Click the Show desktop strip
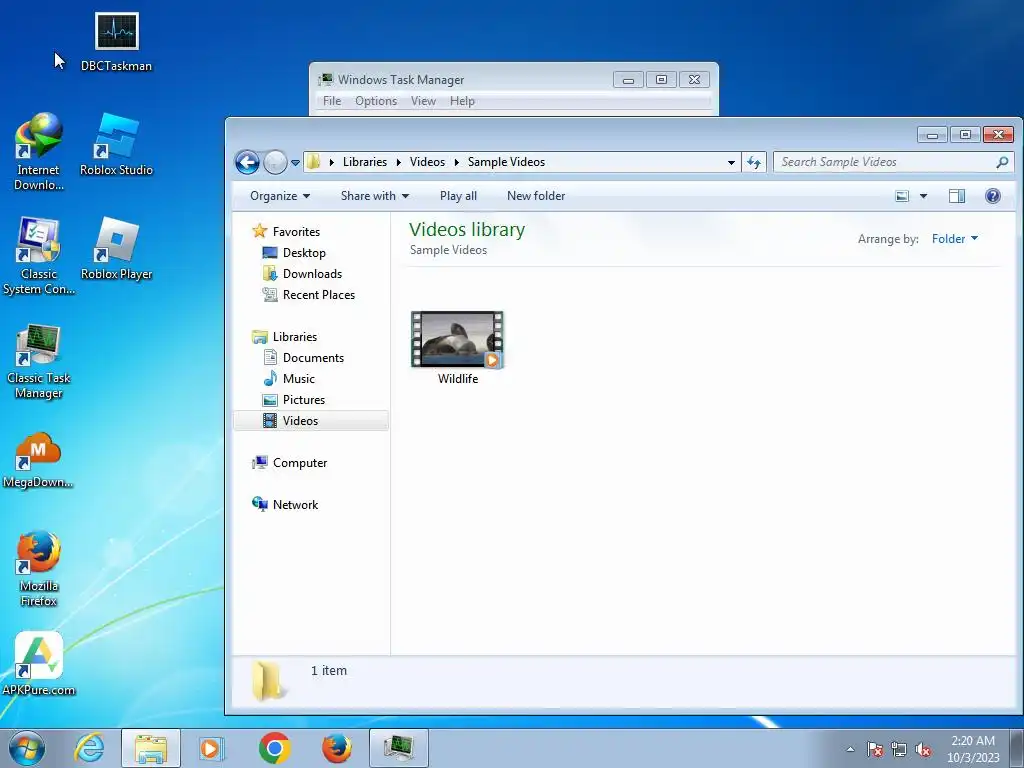1024x768 pixels. pos(1018,748)
